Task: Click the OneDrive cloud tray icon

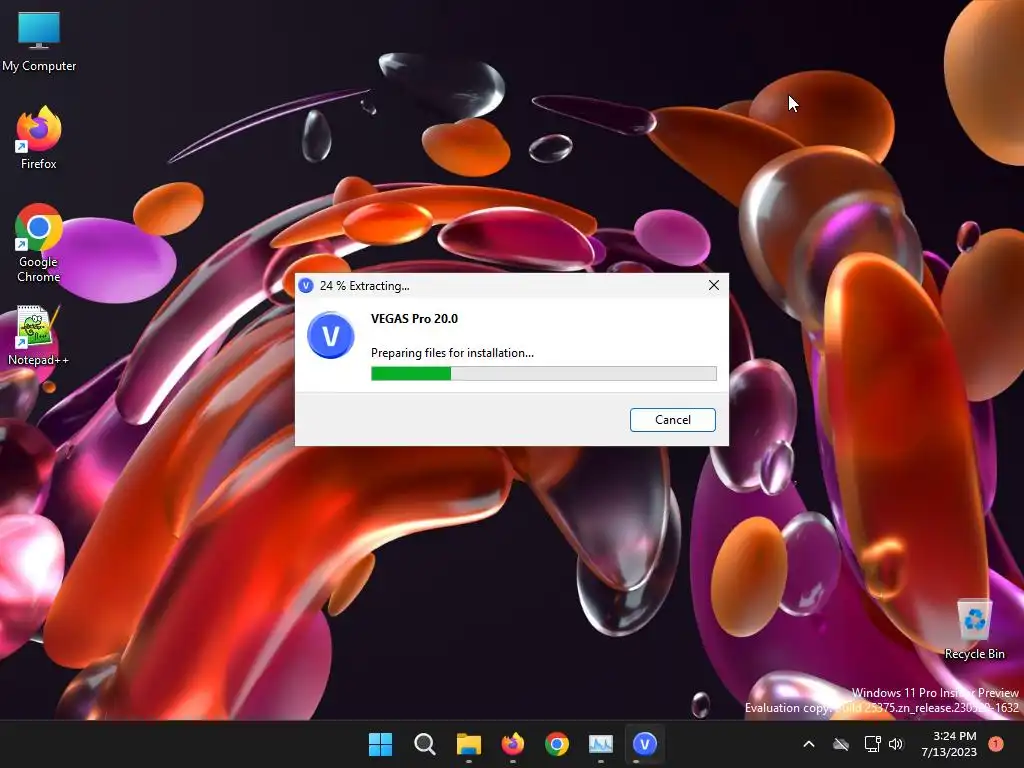Action: 841,744
